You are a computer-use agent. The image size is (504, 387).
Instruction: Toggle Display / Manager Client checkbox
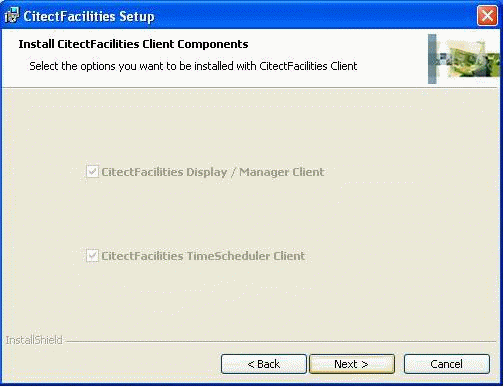pyautogui.click(x=92, y=172)
